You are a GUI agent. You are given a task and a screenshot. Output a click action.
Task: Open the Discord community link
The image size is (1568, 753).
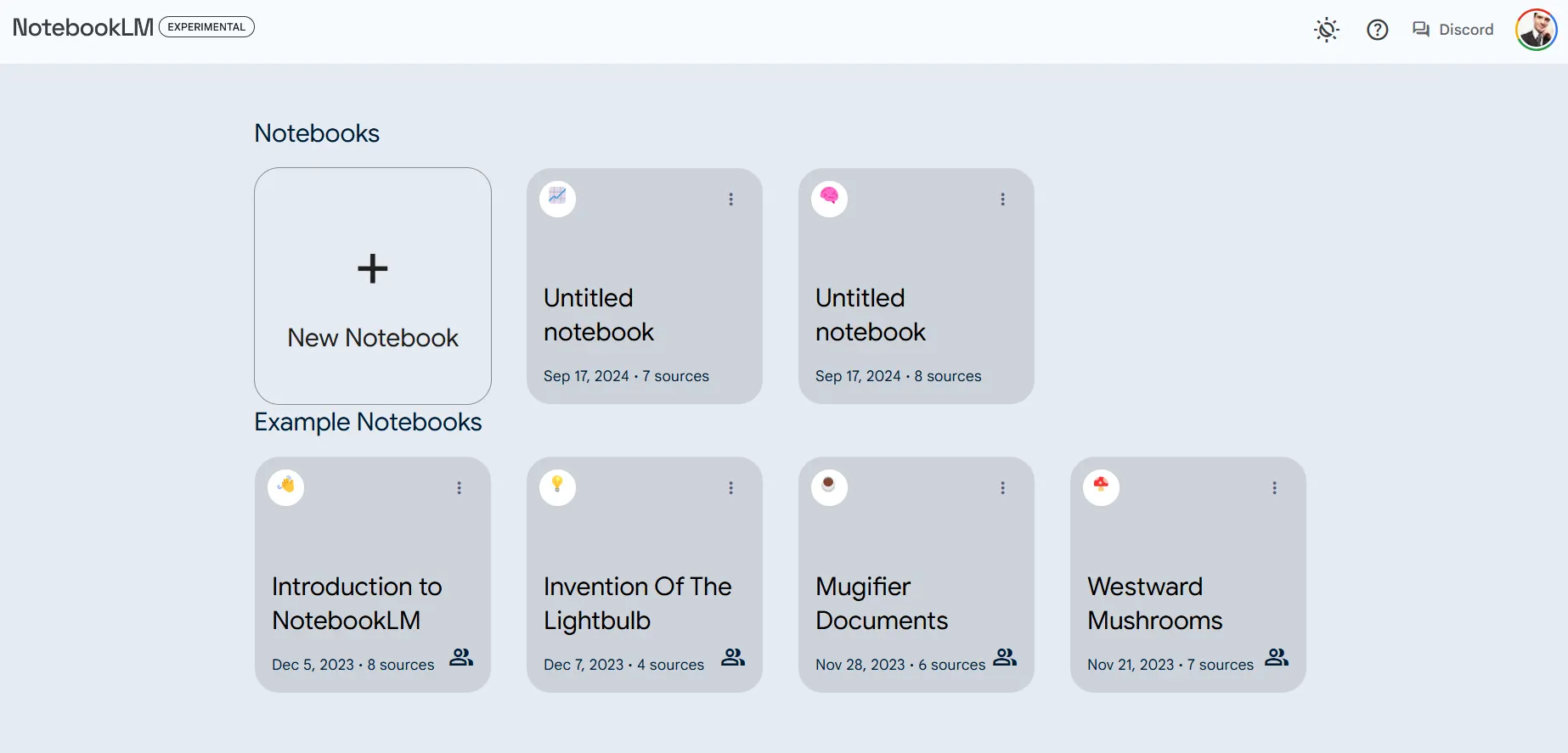[1452, 30]
